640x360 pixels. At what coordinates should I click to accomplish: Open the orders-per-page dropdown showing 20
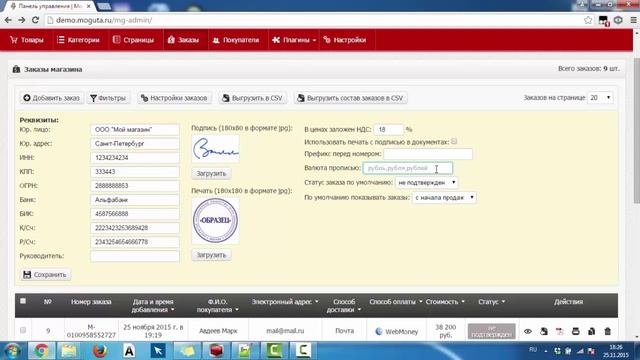point(600,98)
